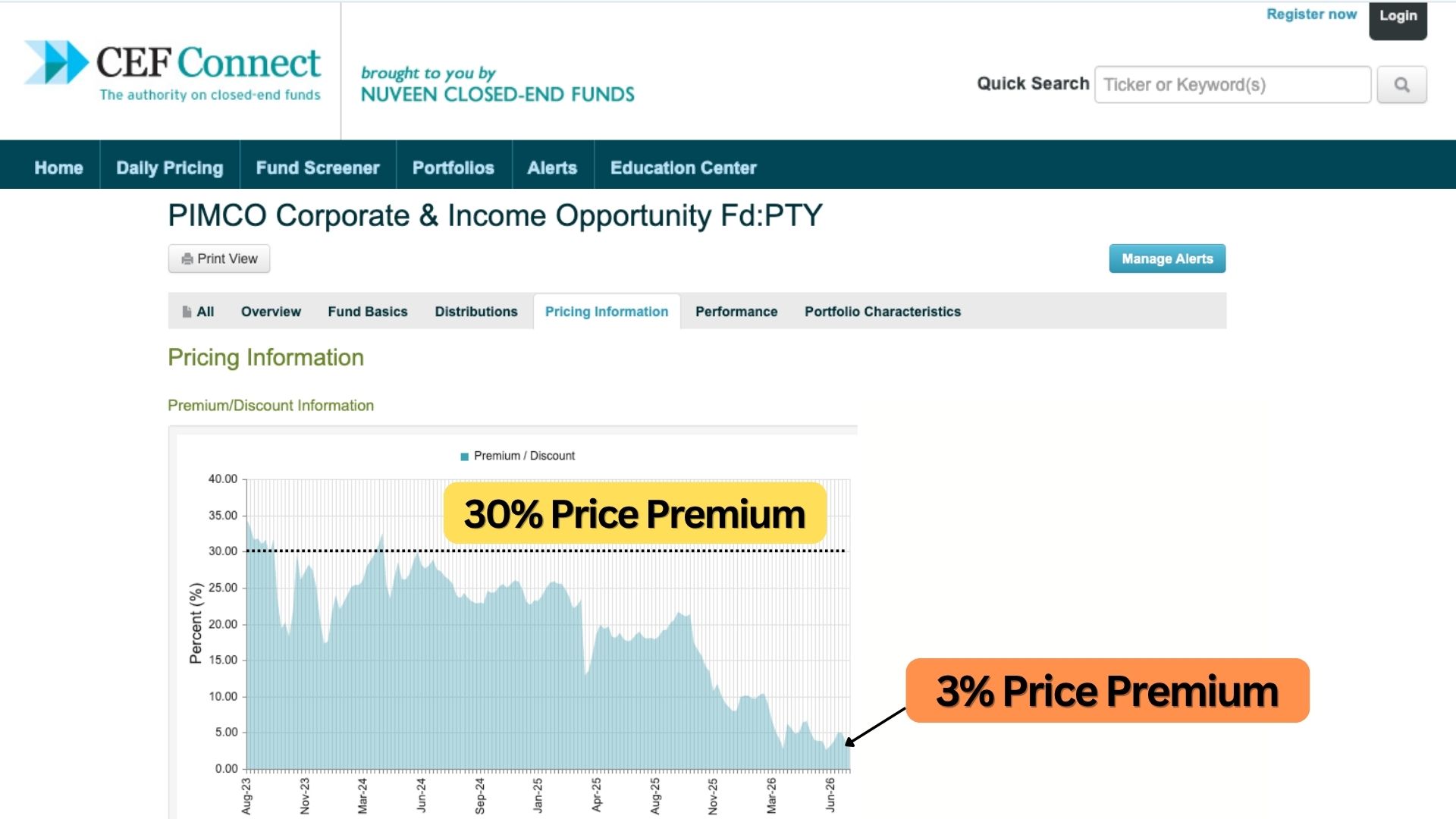Open the Fund Screener page
Image resolution: width=1456 pixels, height=819 pixels.
coord(318,168)
